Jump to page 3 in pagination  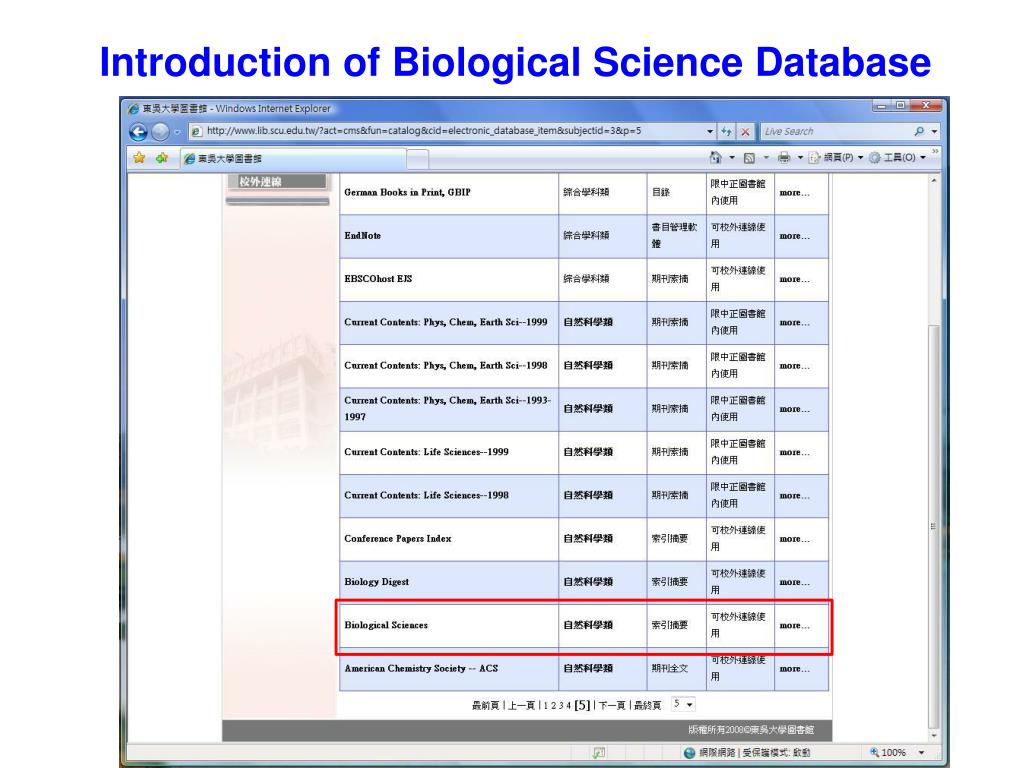[561, 705]
